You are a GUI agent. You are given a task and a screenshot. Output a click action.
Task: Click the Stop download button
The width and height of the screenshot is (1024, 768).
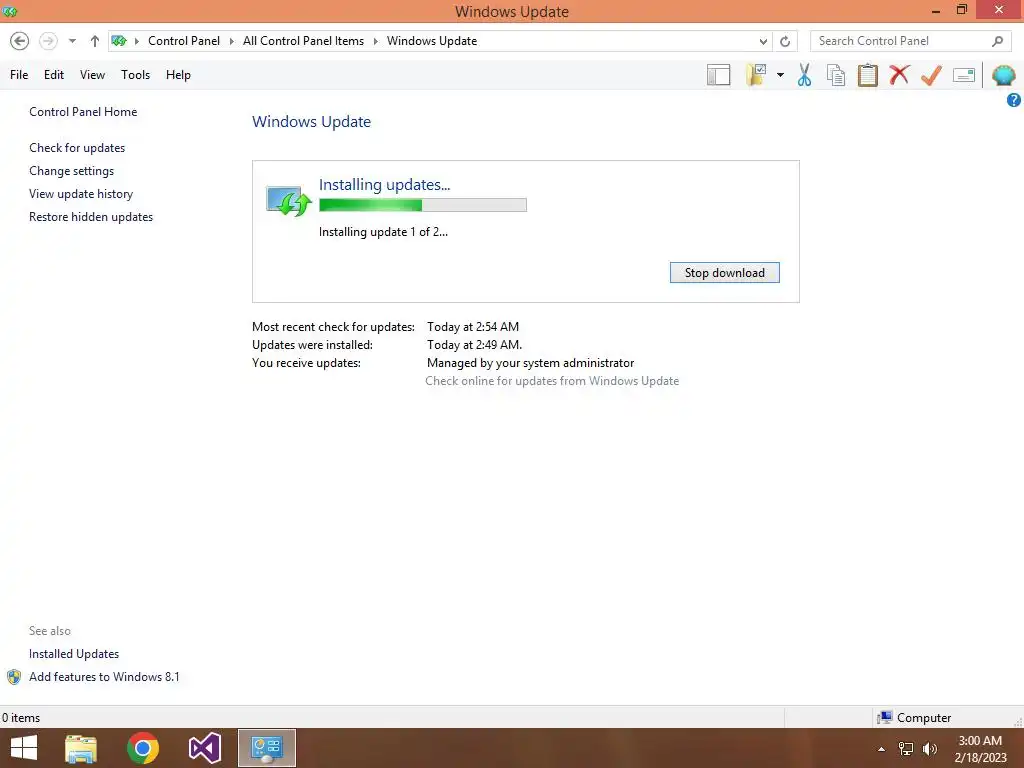pos(724,273)
